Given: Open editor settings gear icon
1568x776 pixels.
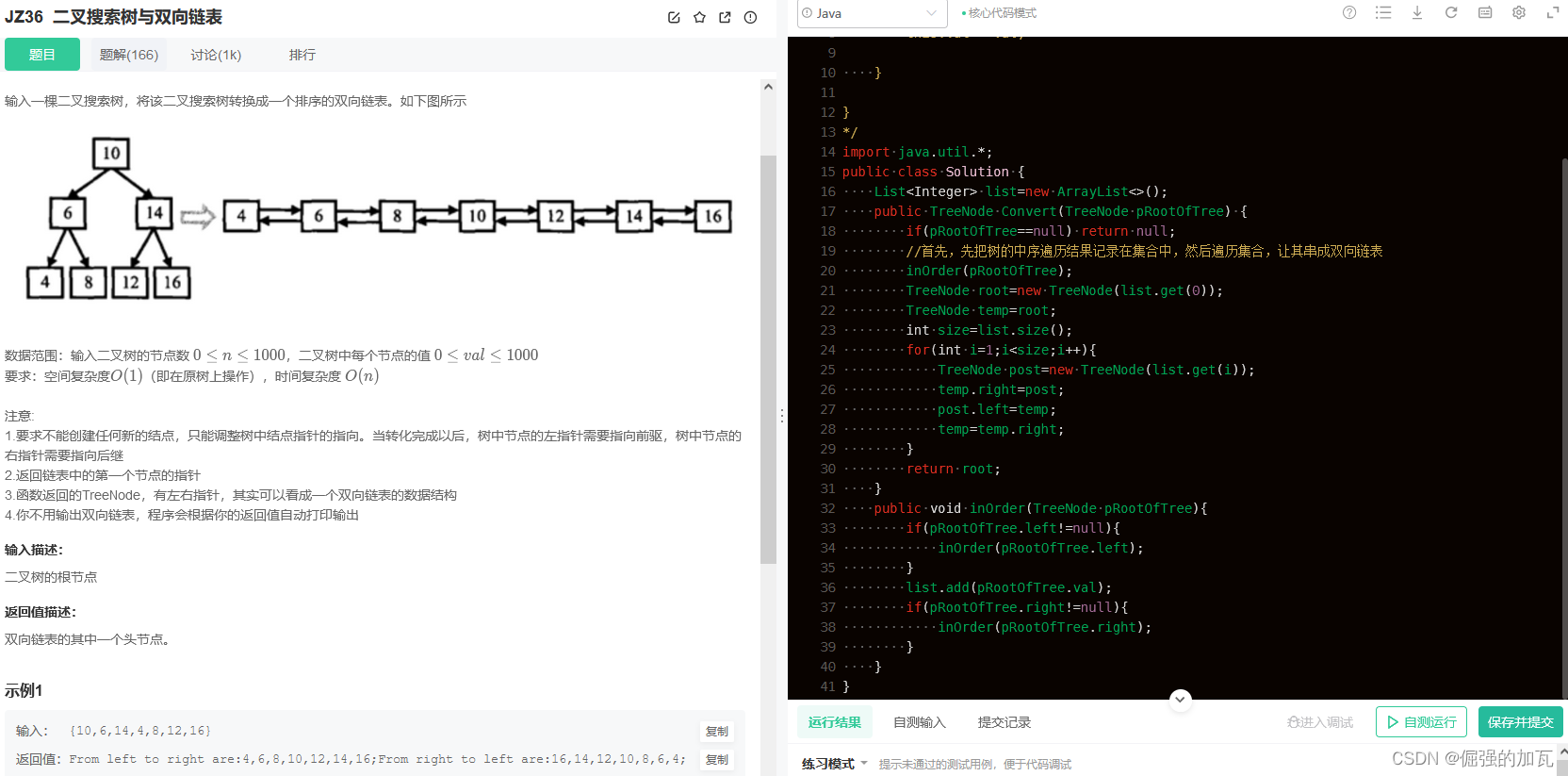Looking at the screenshot, I should (1519, 12).
